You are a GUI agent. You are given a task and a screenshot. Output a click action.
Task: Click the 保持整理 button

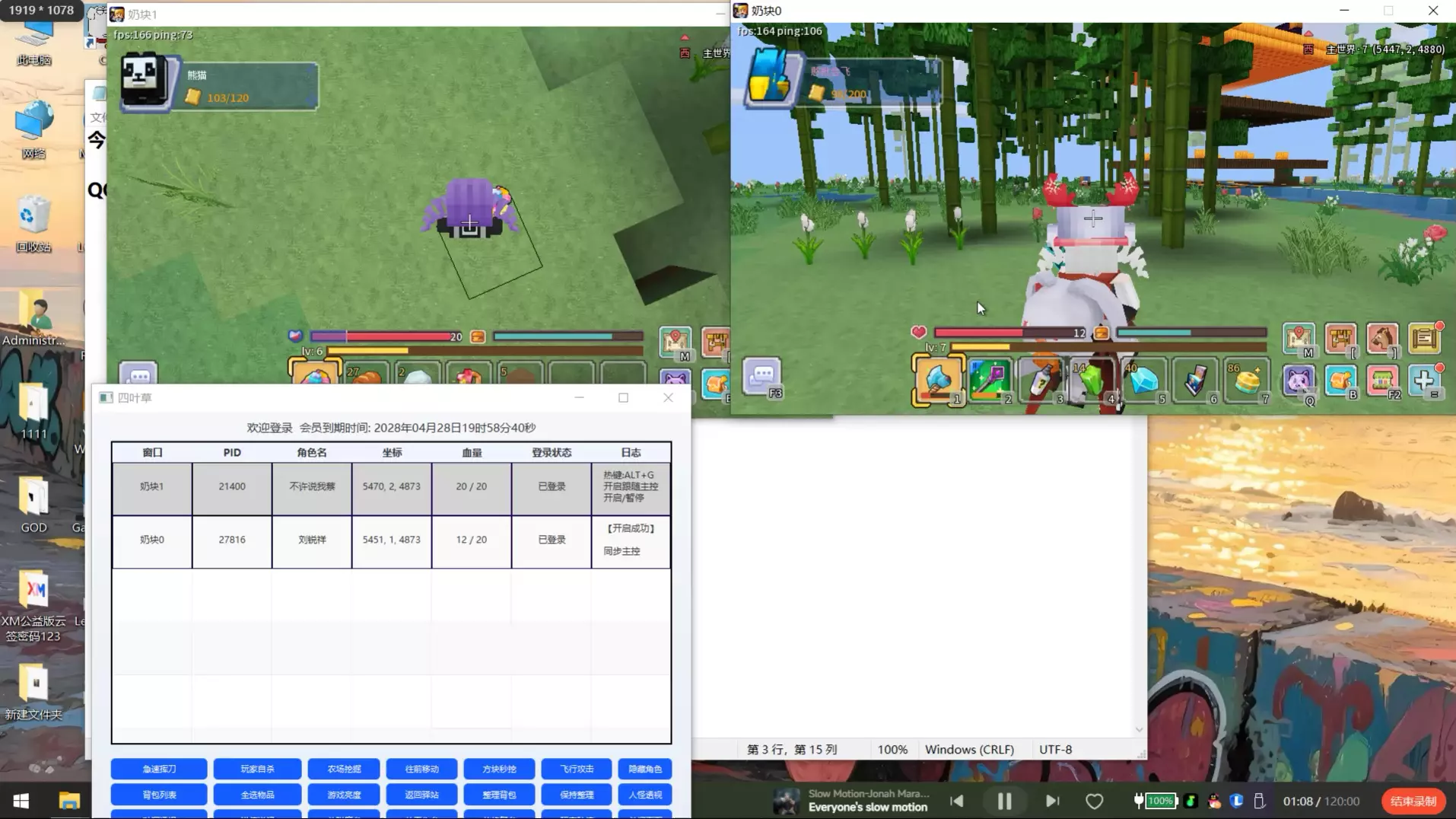pyautogui.click(x=577, y=795)
